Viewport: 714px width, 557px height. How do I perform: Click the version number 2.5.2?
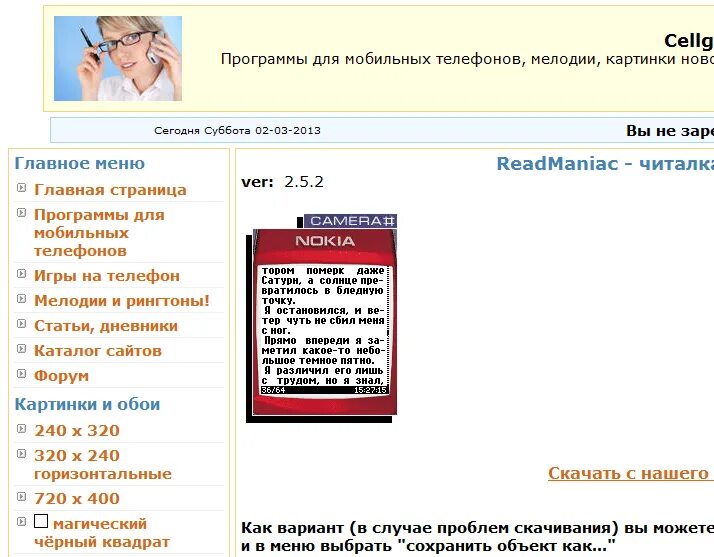[x=304, y=182]
